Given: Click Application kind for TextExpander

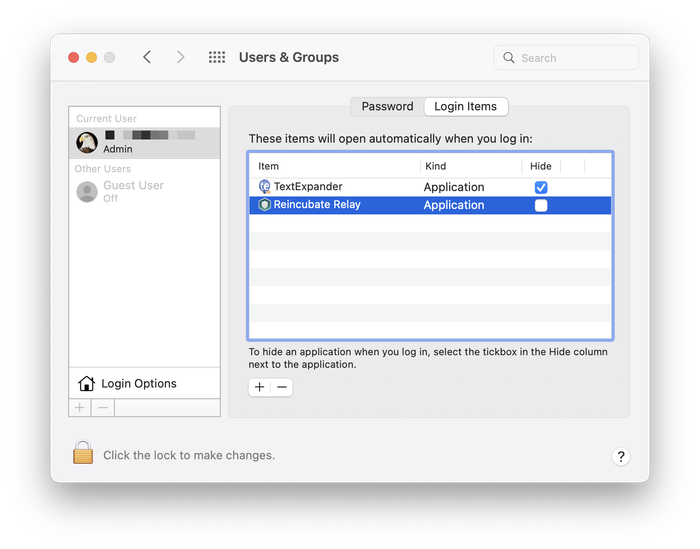Looking at the screenshot, I should [454, 187].
